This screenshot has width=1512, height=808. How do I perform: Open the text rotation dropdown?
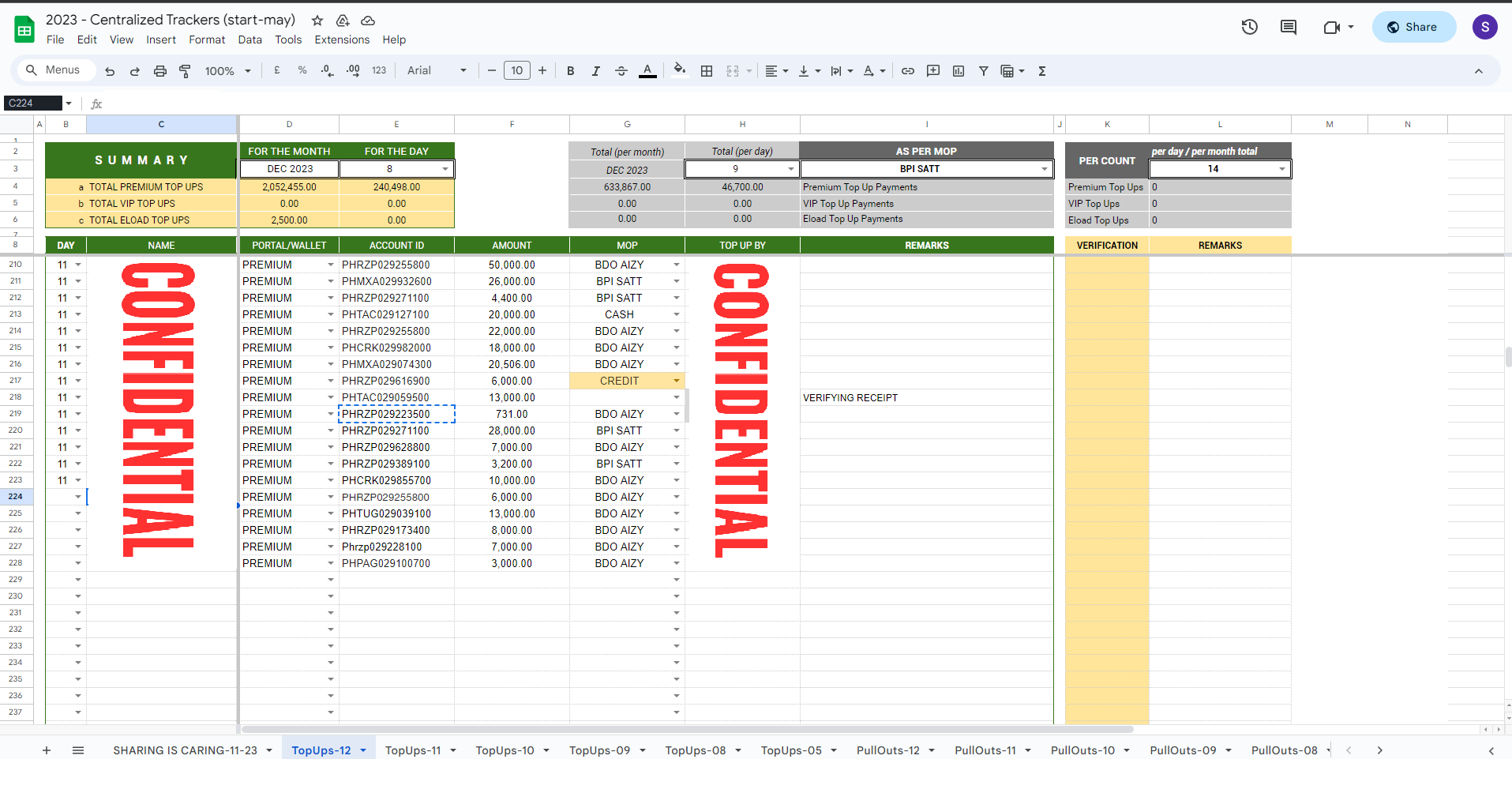[874, 71]
